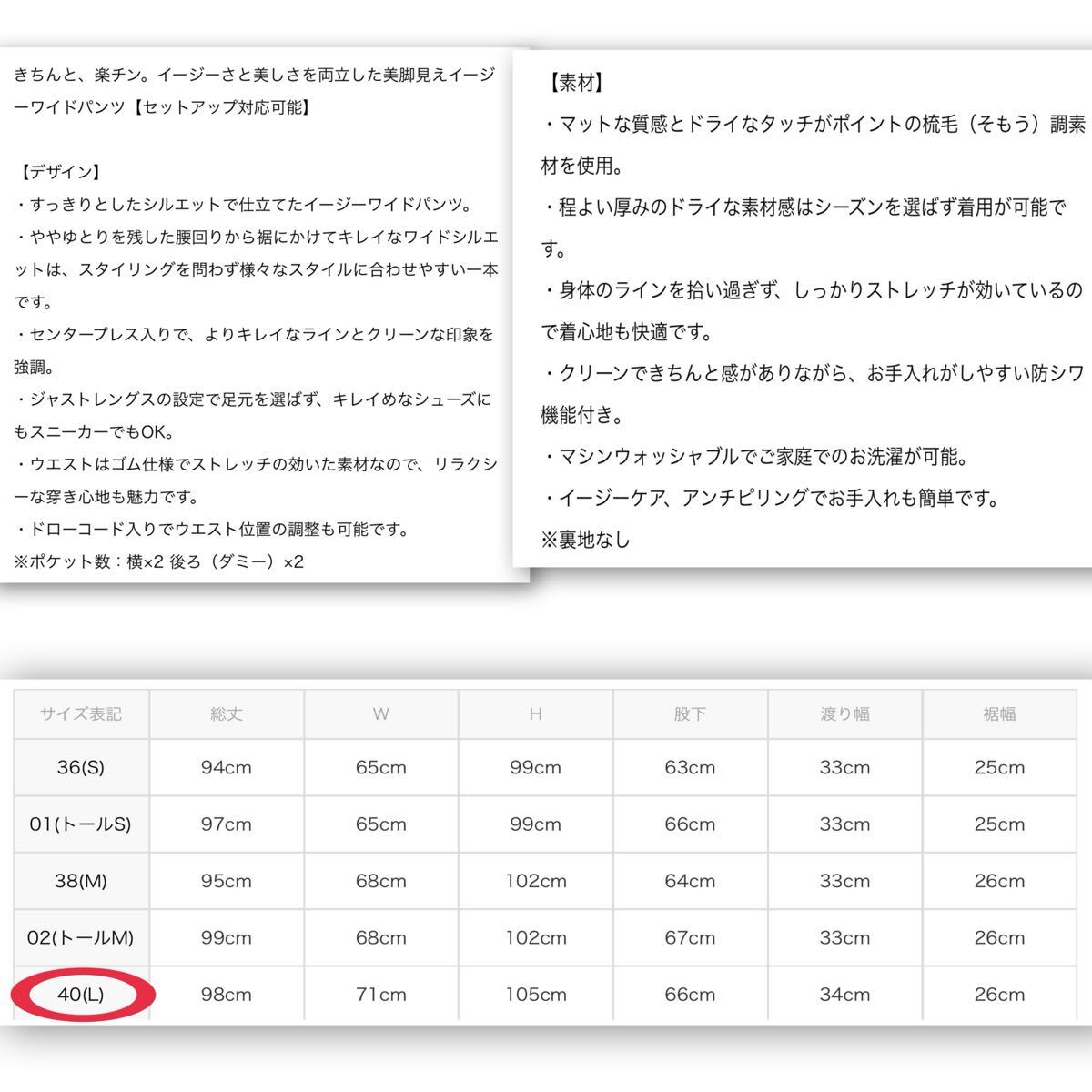The width and height of the screenshot is (1092, 1092).
Task: Click the 【デザイン】 section heading
Action: tap(59, 172)
